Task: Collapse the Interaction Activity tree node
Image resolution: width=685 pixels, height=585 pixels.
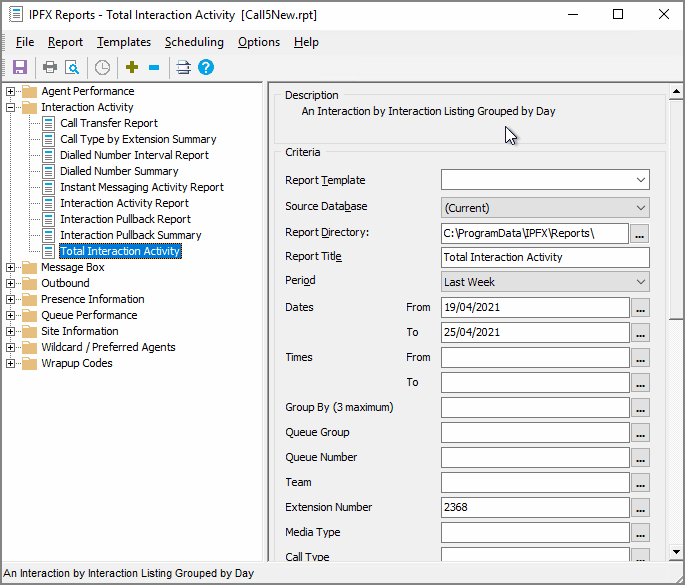Action: point(10,107)
